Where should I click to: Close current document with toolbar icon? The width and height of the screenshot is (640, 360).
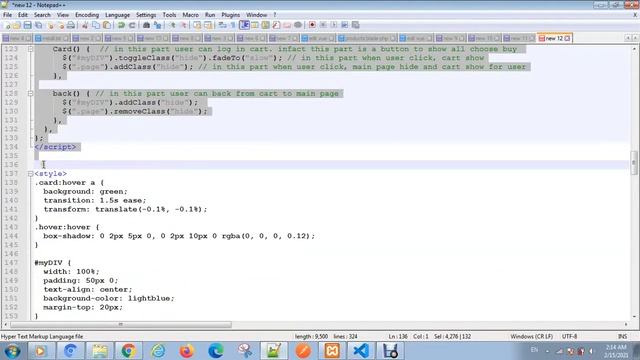click(x=51, y=25)
